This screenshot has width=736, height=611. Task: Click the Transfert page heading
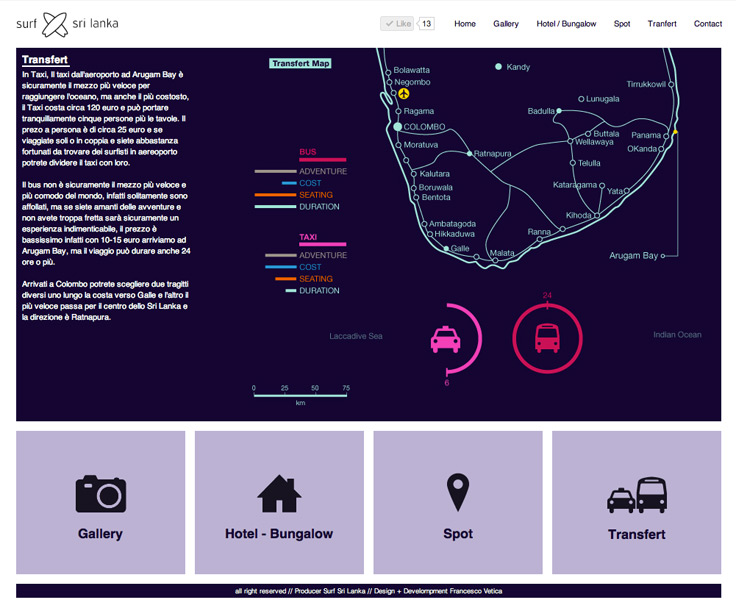(x=45, y=60)
